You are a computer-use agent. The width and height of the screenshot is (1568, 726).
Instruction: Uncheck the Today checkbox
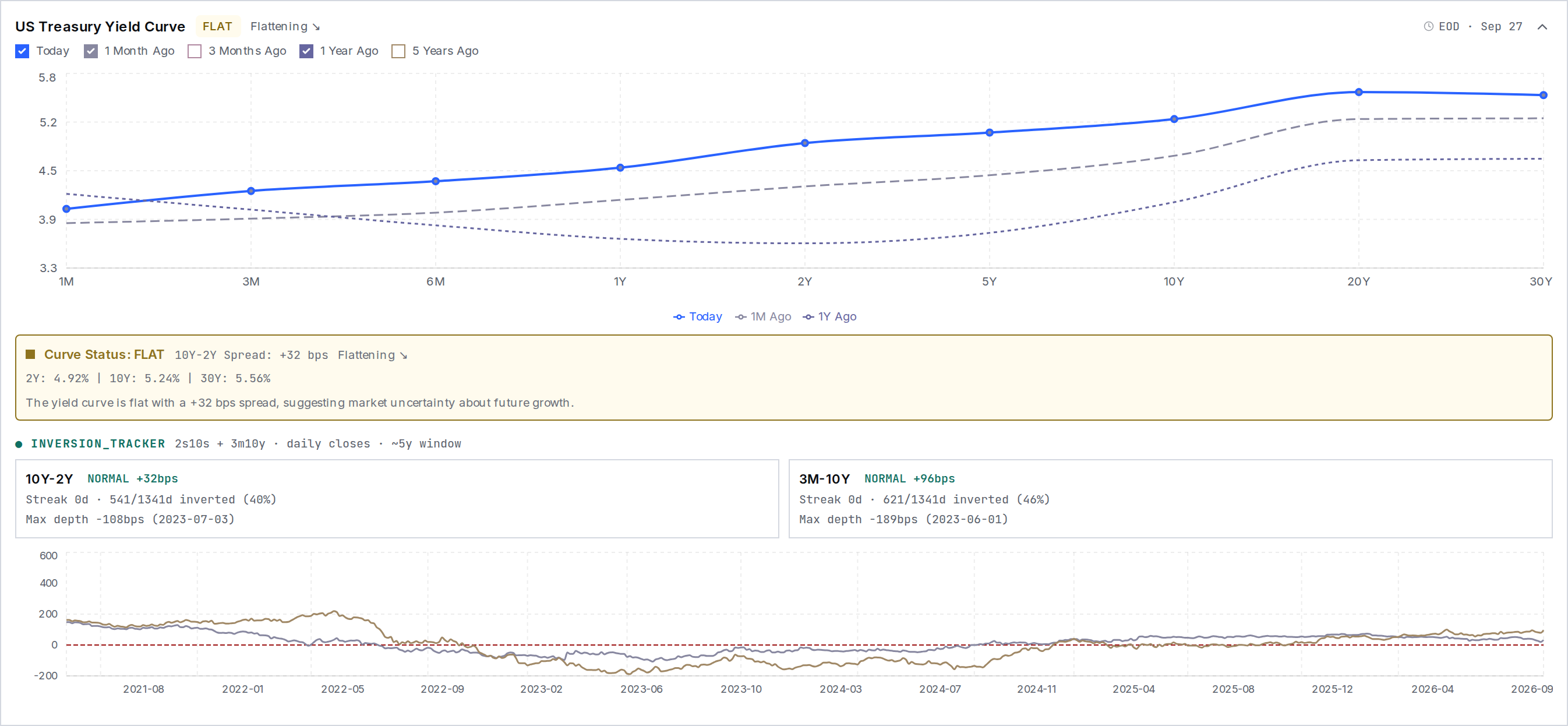point(22,51)
